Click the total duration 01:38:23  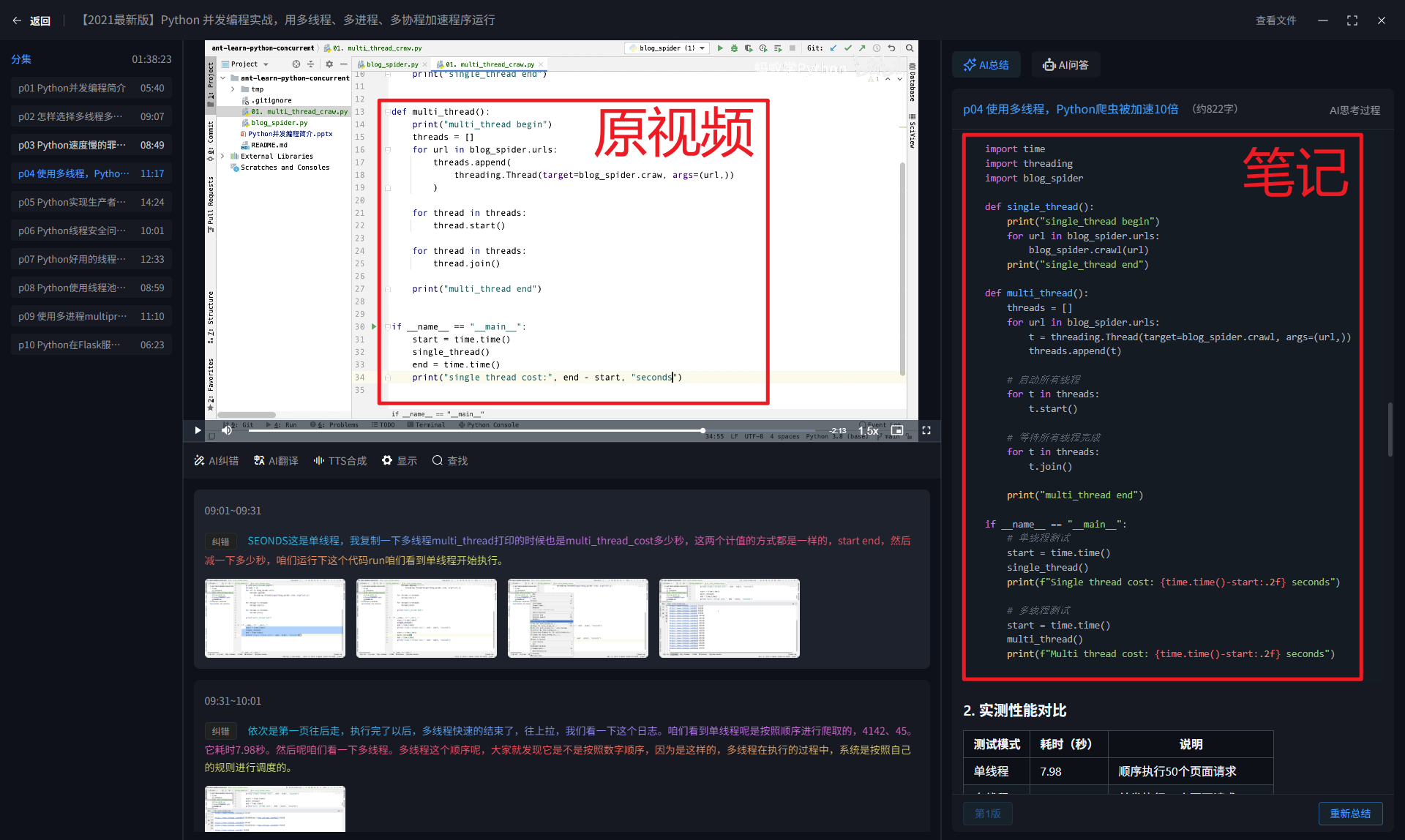(x=151, y=59)
